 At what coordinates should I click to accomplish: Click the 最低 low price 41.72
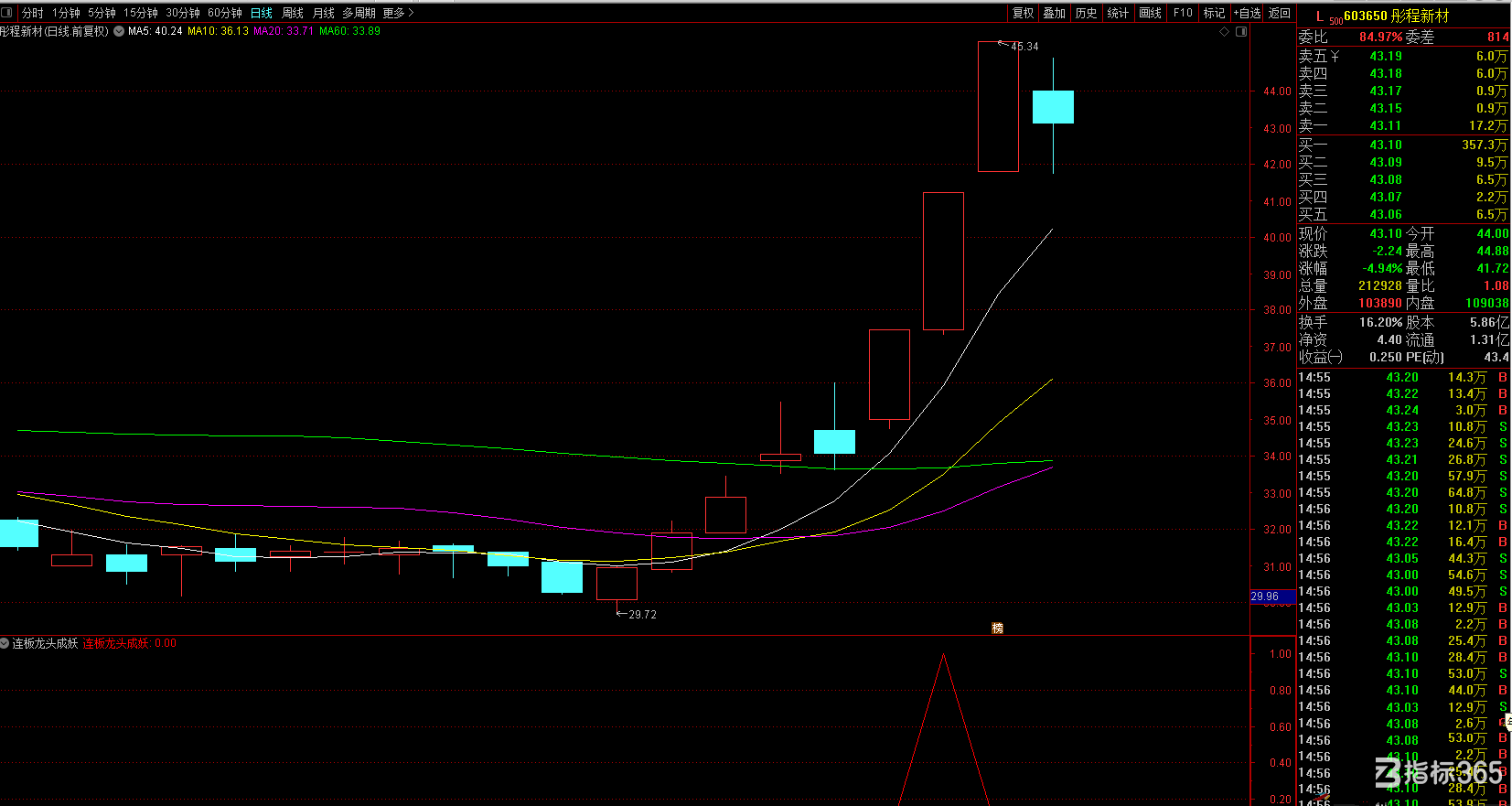coord(1493,268)
